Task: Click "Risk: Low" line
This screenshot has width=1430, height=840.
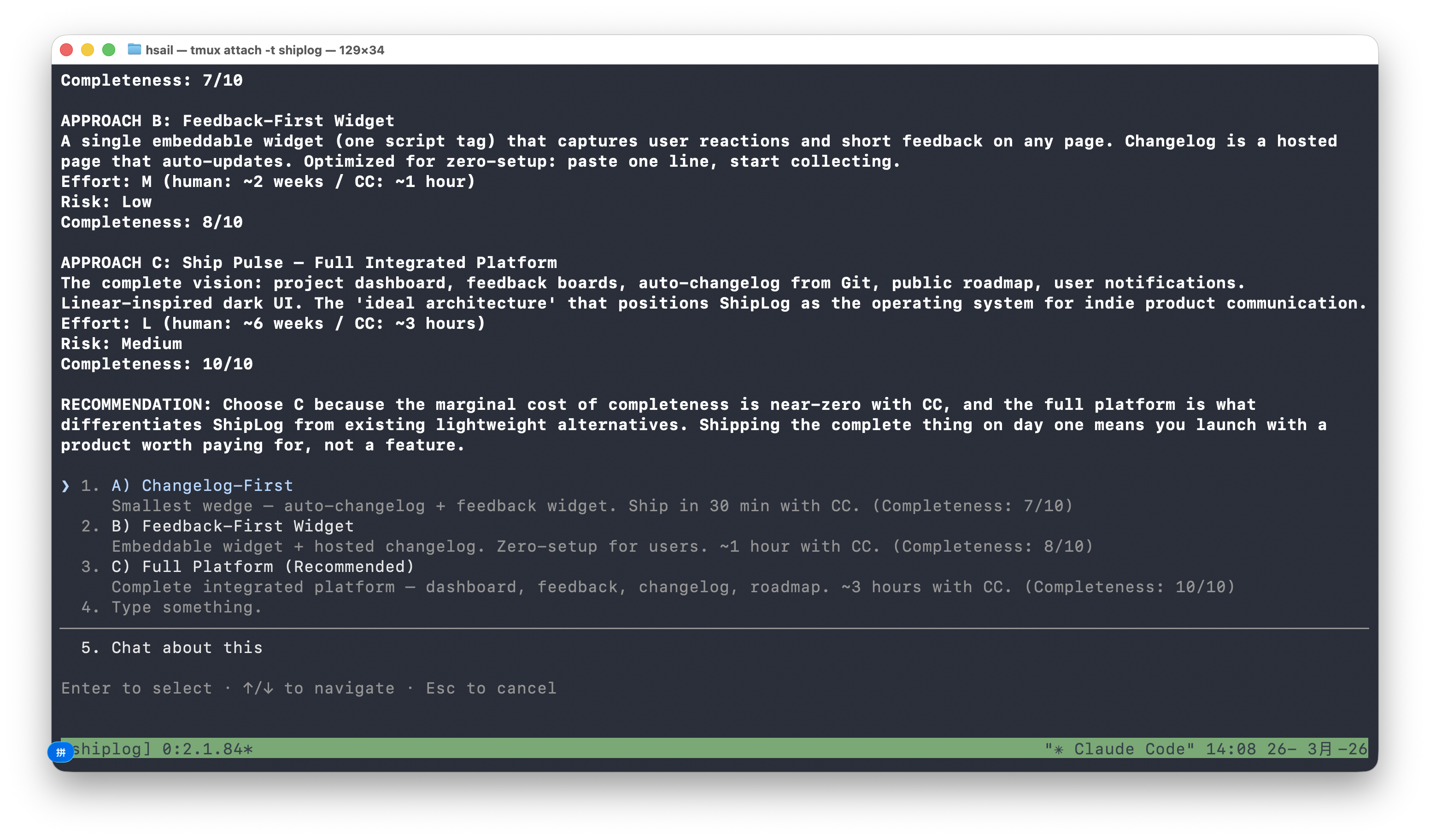Action: tap(106, 202)
